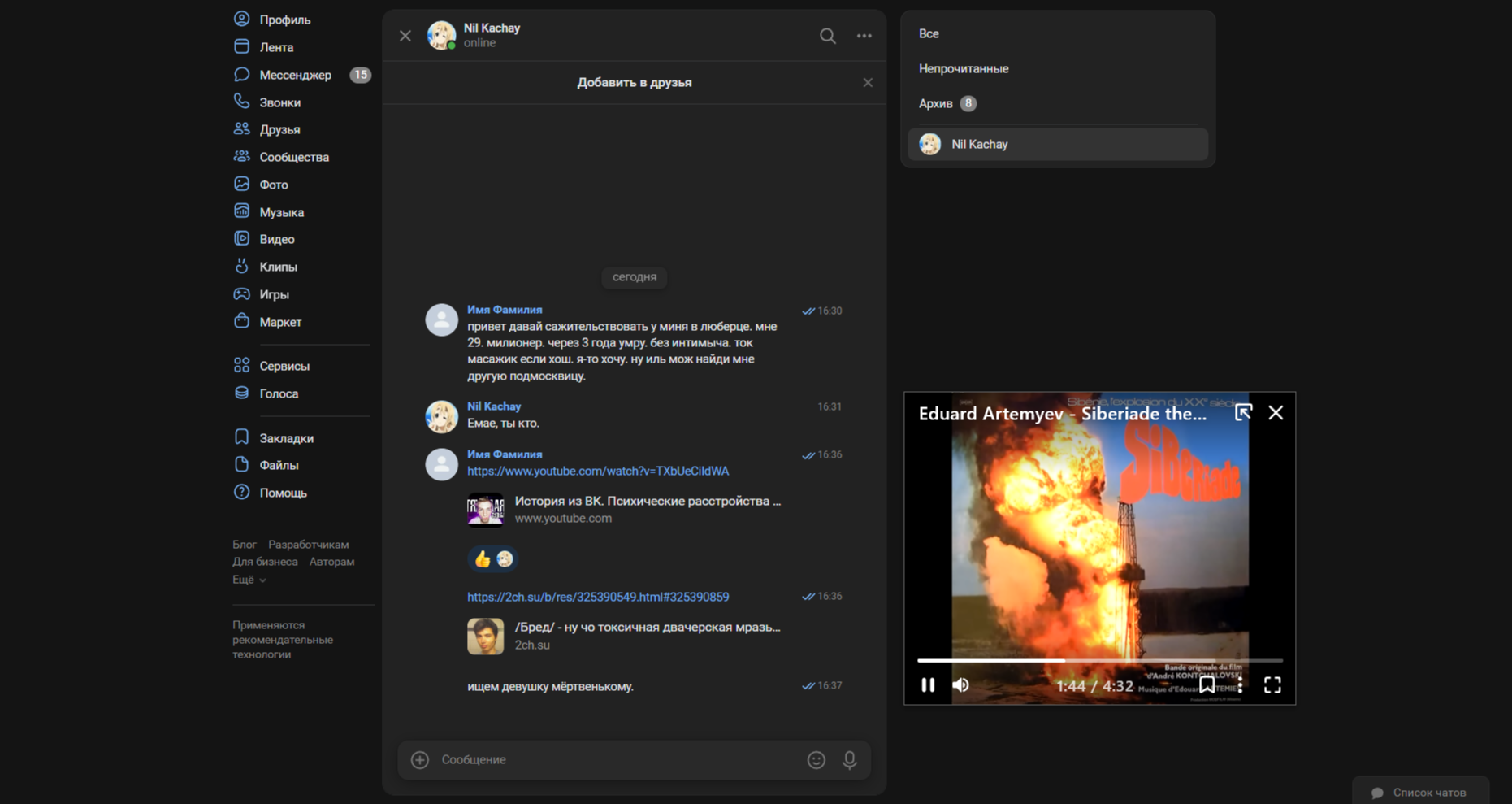The width and height of the screenshot is (1512, 804).
Task: Open the youtube.com/watch link in the chat
Action: (598, 471)
